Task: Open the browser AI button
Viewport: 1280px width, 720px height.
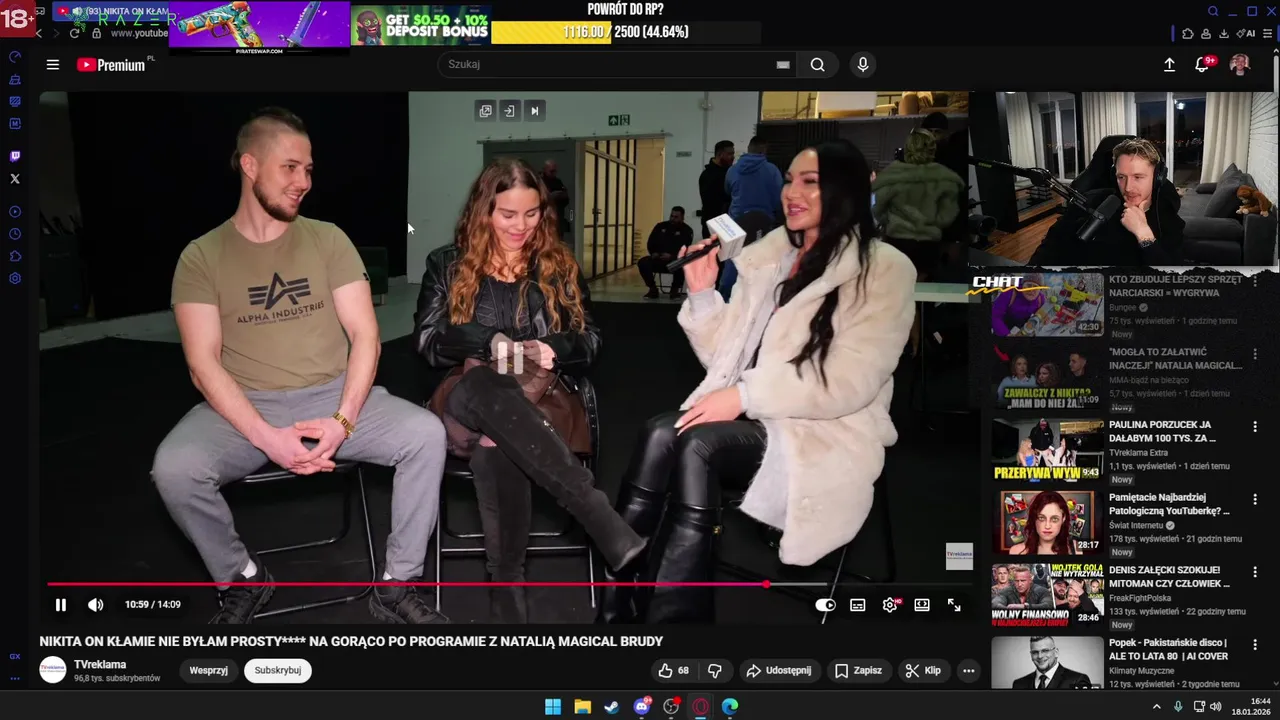Action: (1246, 33)
